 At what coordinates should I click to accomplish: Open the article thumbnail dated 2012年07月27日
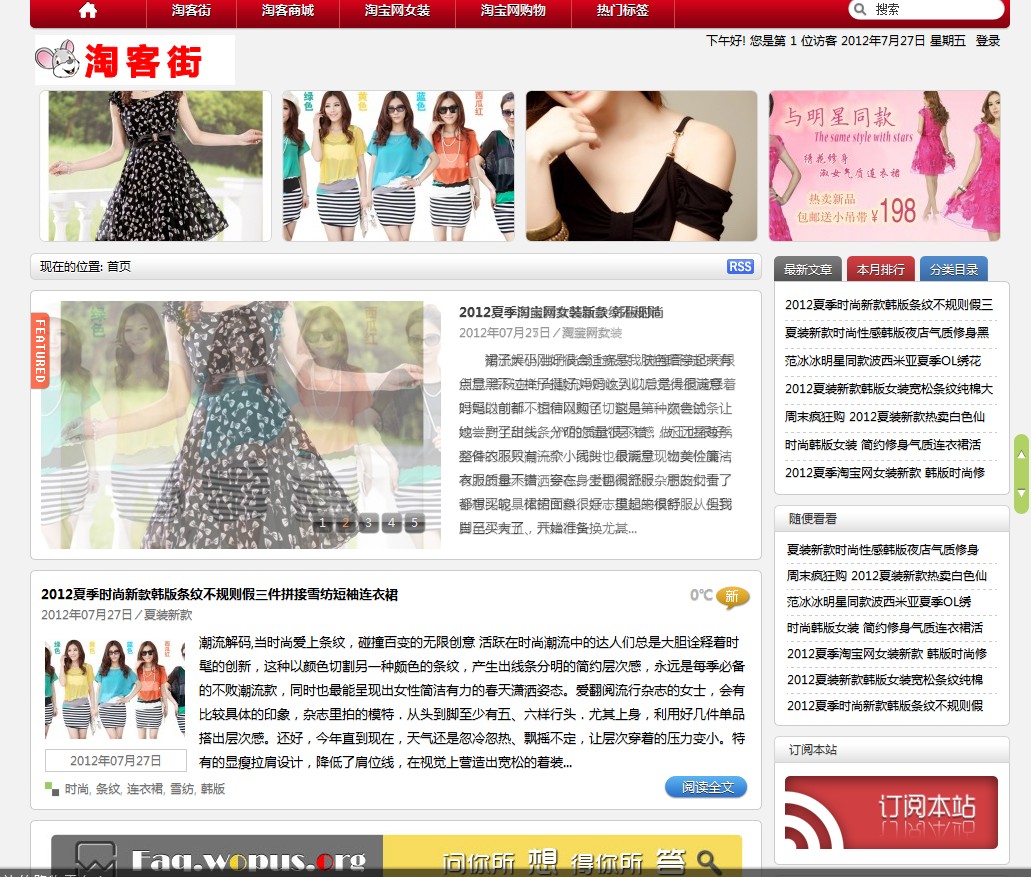click(x=115, y=690)
